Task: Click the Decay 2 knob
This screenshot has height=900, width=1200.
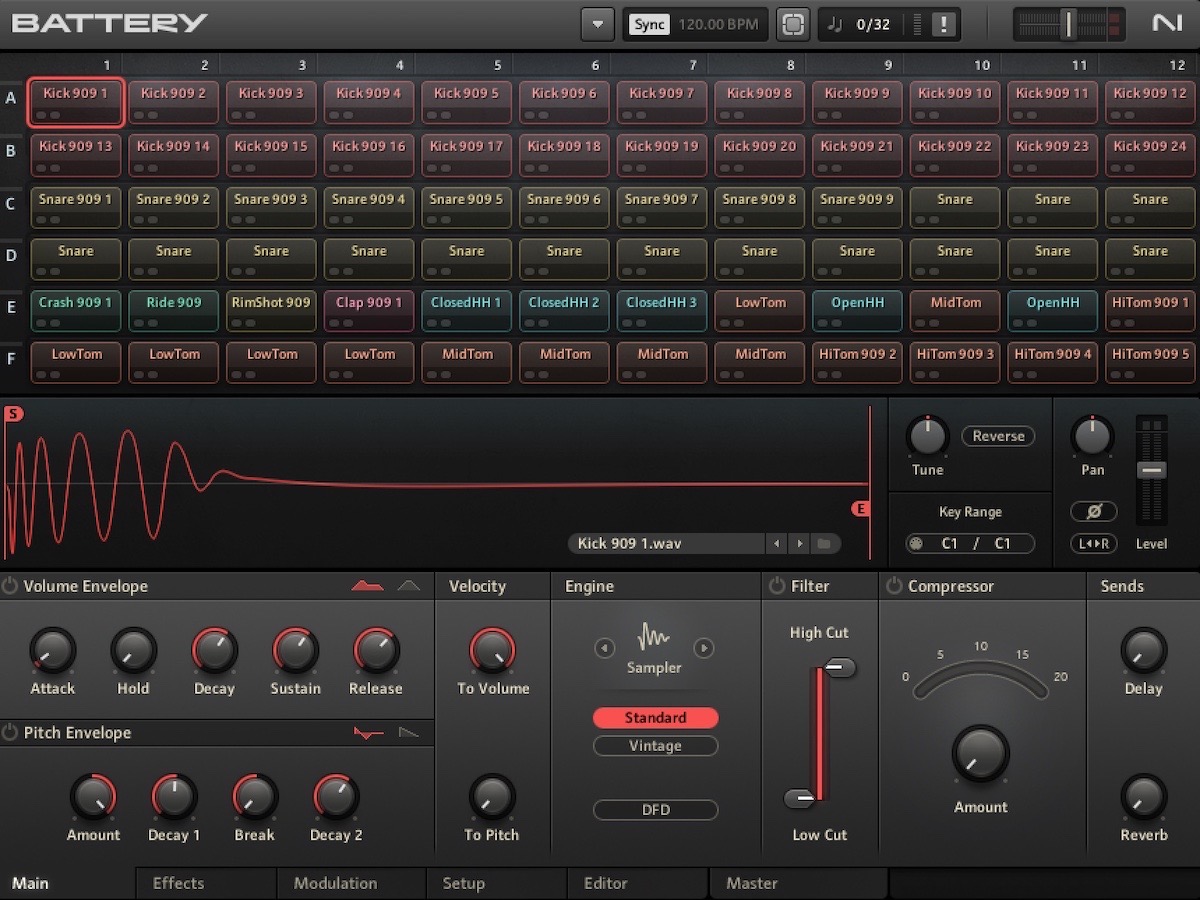Action: pos(336,797)
